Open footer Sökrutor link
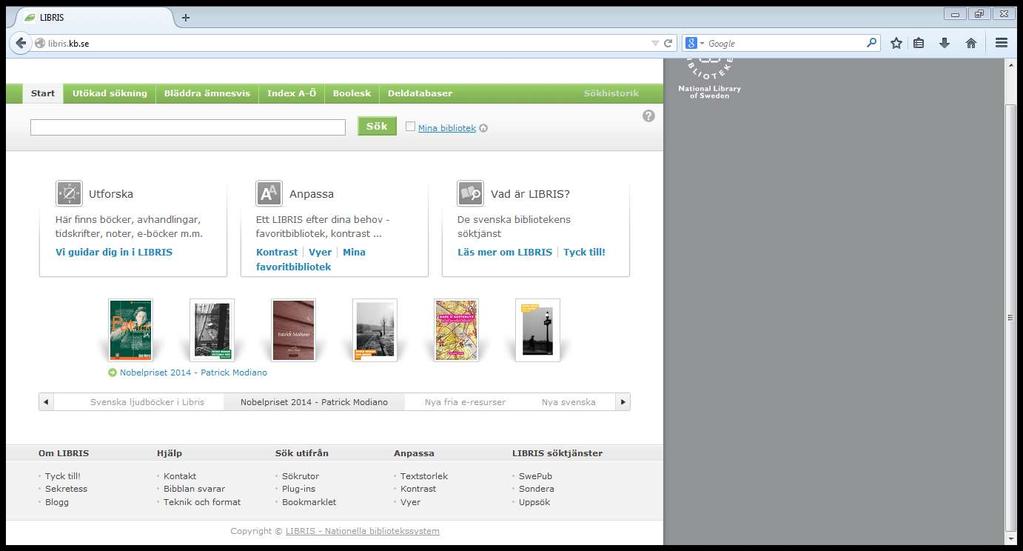The height and width of the screenshot is (551, 1023). (300, 477)
